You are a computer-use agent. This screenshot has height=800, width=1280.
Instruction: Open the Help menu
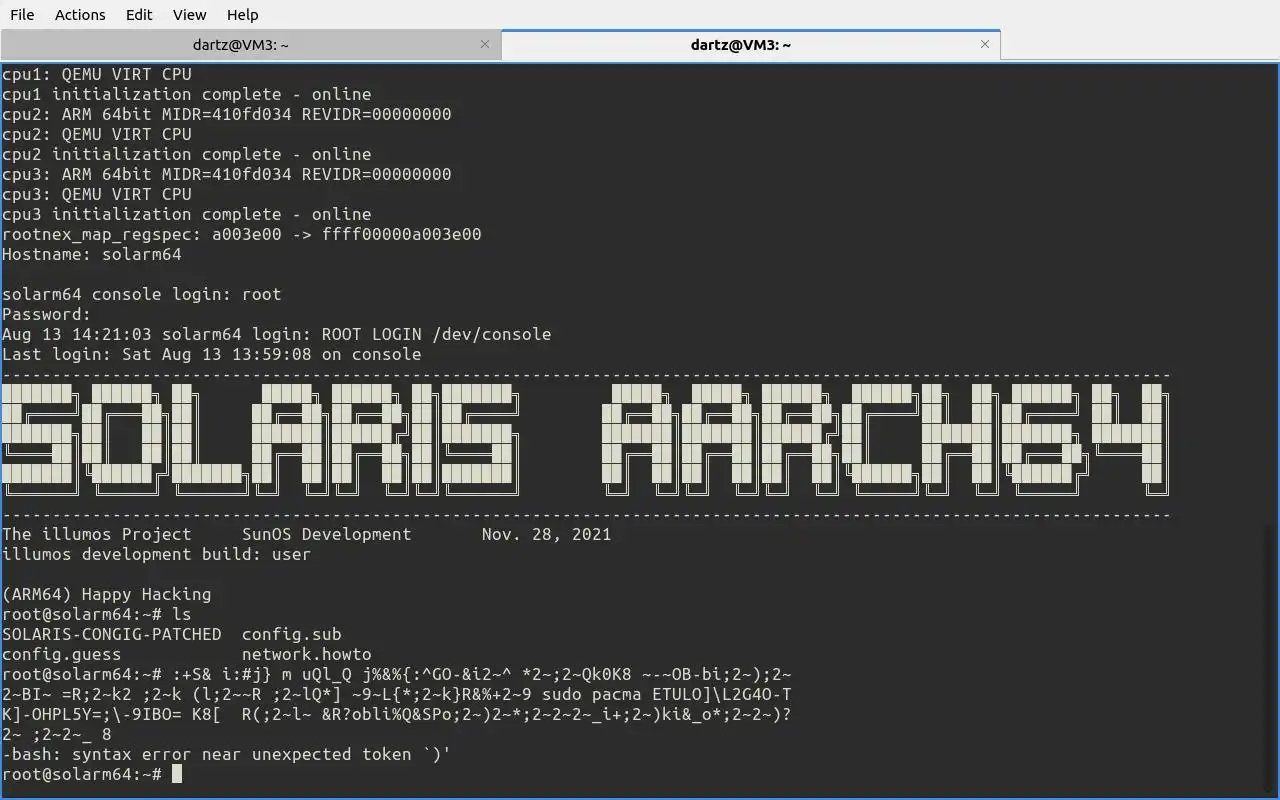click(242, 14)
